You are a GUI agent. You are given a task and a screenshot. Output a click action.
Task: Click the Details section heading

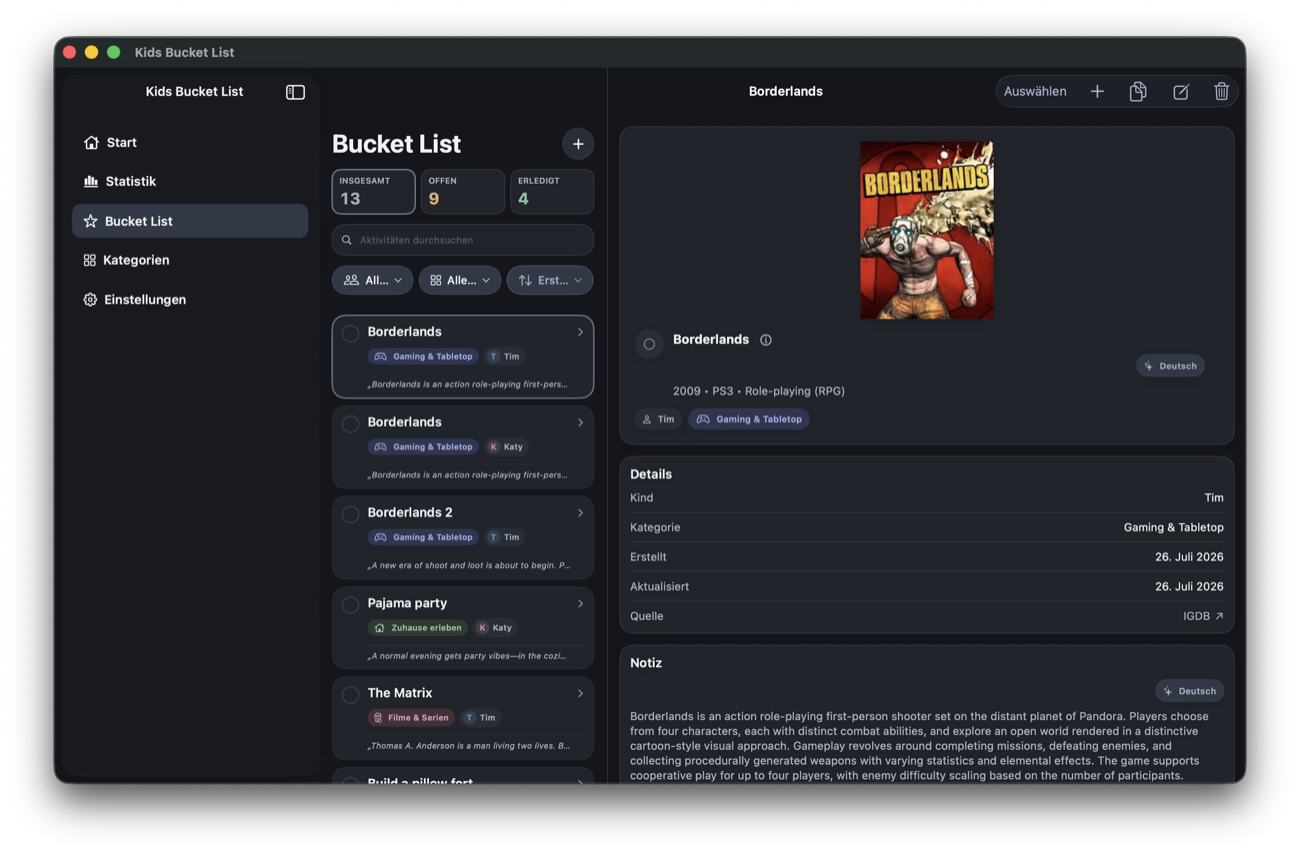point(651,474)
